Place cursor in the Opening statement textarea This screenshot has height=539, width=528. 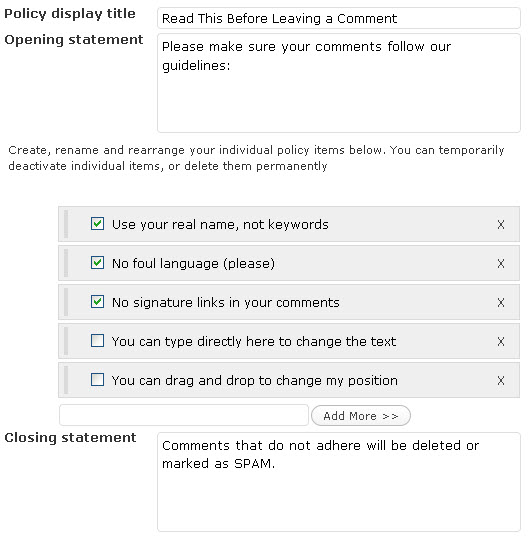pyautogui.click(x=339, y=83)
